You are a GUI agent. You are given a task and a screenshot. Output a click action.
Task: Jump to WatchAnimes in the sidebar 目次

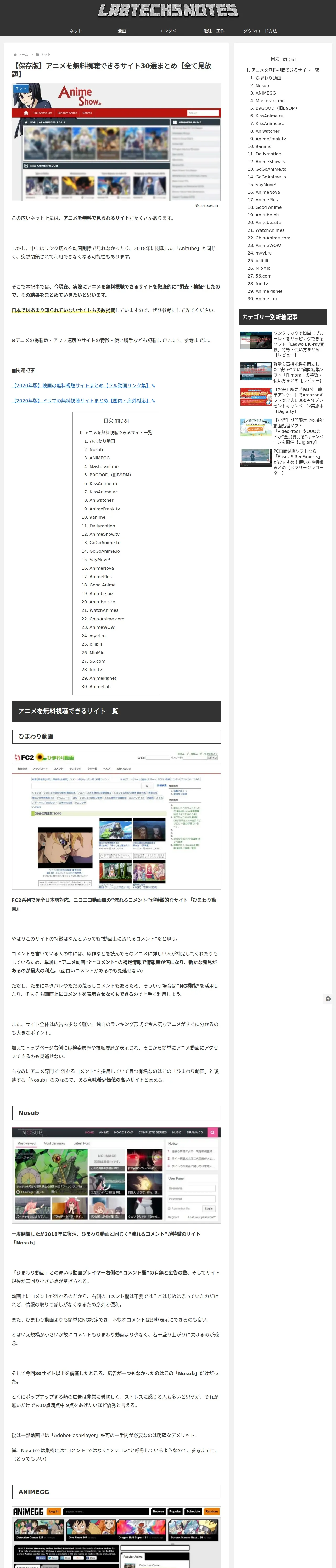pos(270,230)
